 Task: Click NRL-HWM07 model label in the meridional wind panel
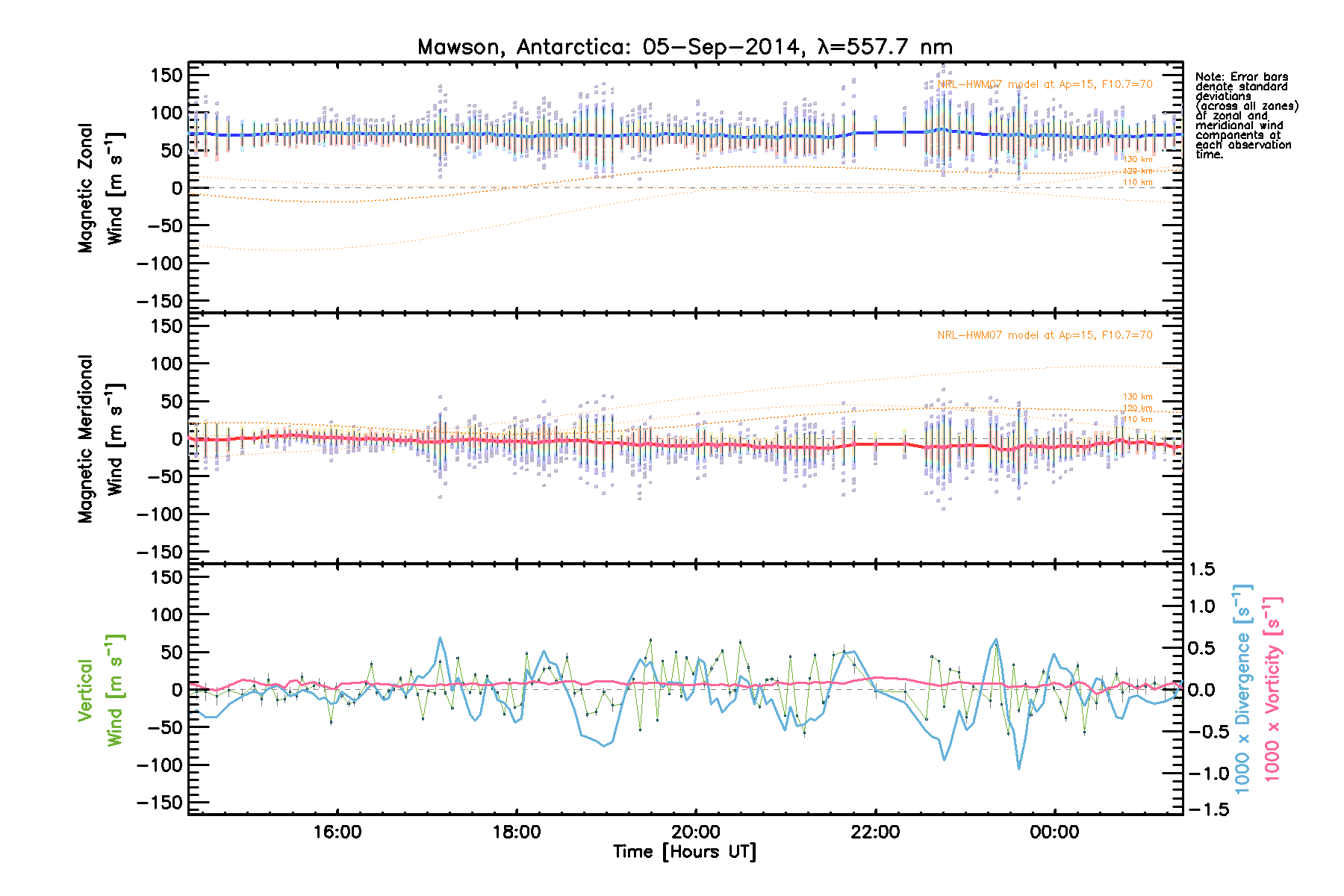click(1045, 335)
